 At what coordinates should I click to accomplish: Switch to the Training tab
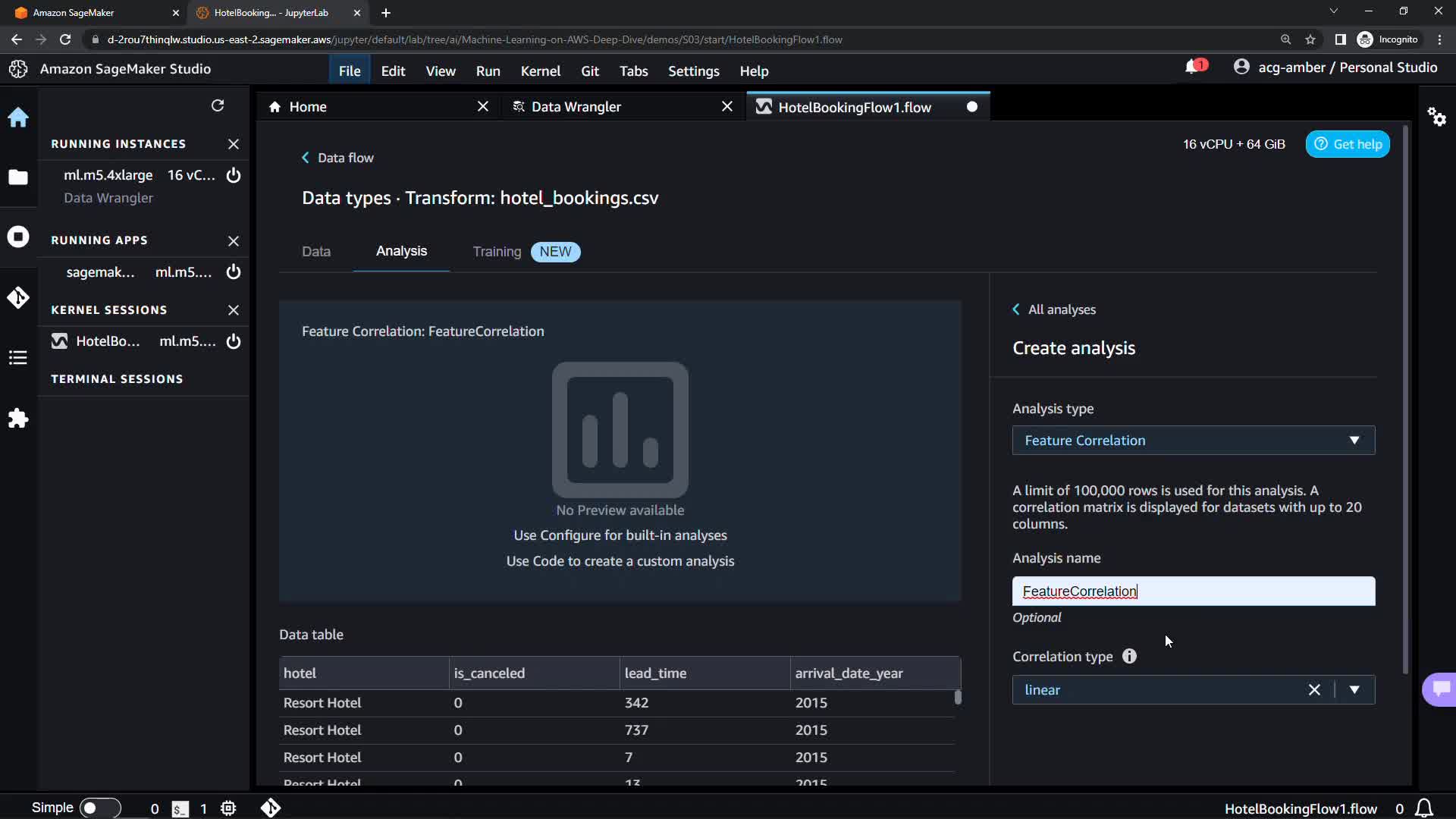pyautogui.click(x=497, y=252)
